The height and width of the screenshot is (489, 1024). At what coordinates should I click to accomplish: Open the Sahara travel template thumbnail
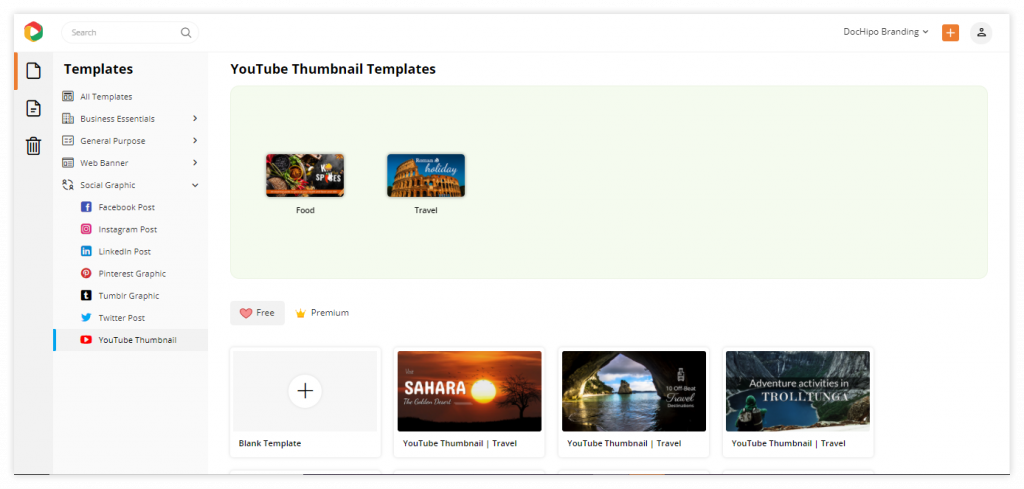click(x=470, y=391)
